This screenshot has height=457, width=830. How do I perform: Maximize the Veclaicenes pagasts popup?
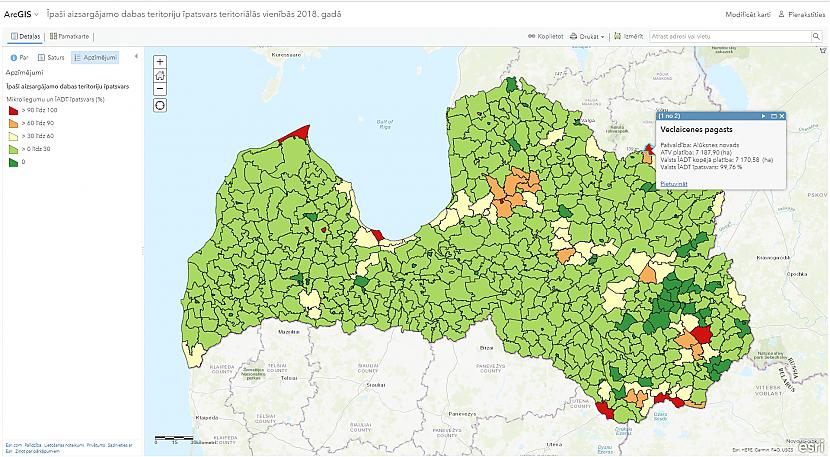pyautogui.click(x=773, y=116)
